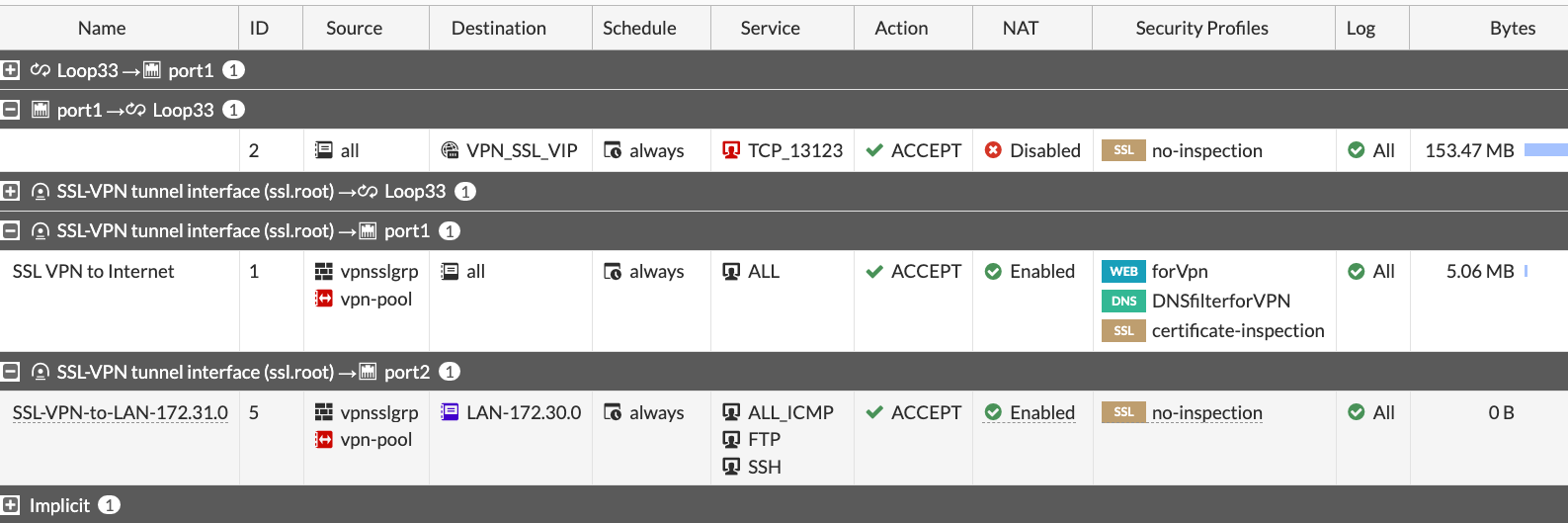Click the vpnsslgrp group icon in policy 5
The width and height of the screenshot is (1568, 523).
324,412
